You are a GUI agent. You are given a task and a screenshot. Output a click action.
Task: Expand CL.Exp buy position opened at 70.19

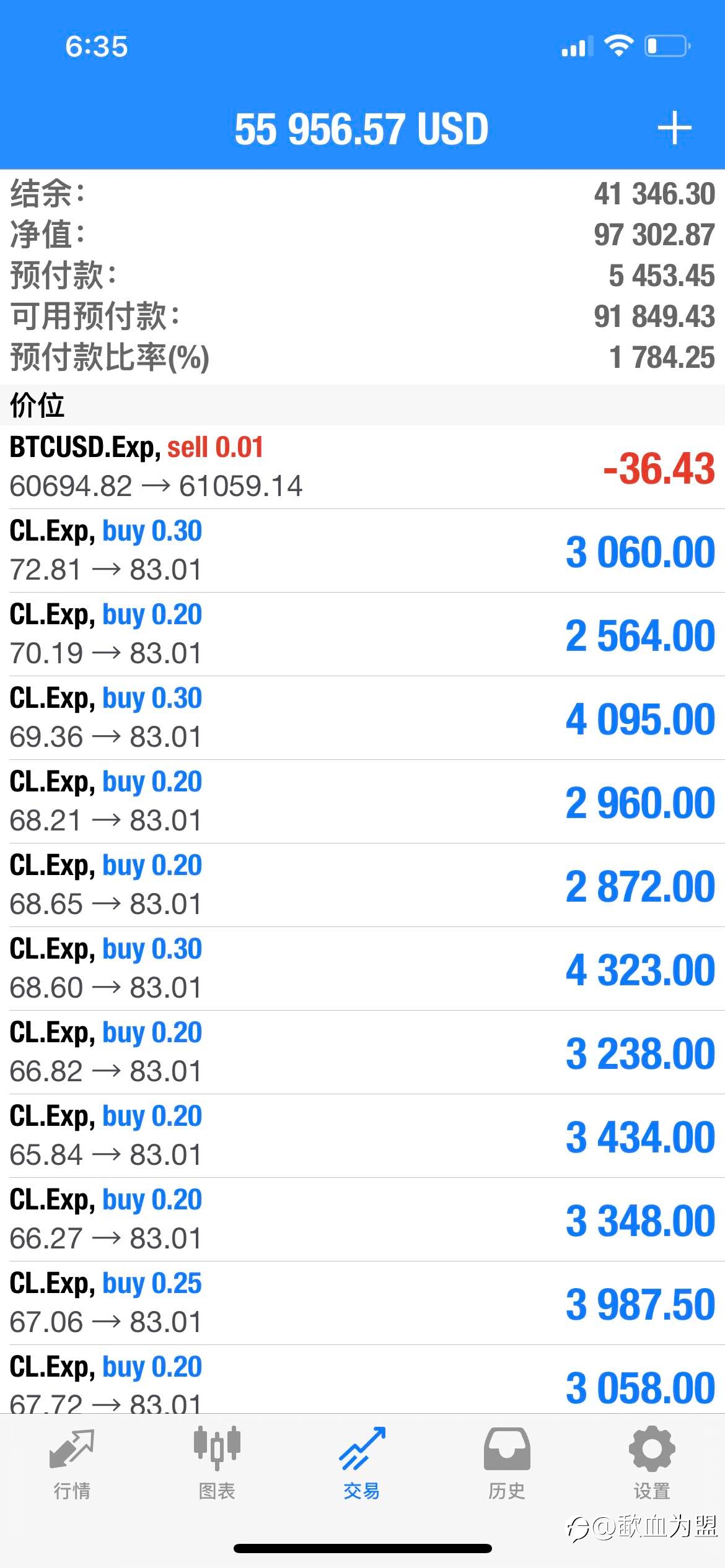(362, 634)
